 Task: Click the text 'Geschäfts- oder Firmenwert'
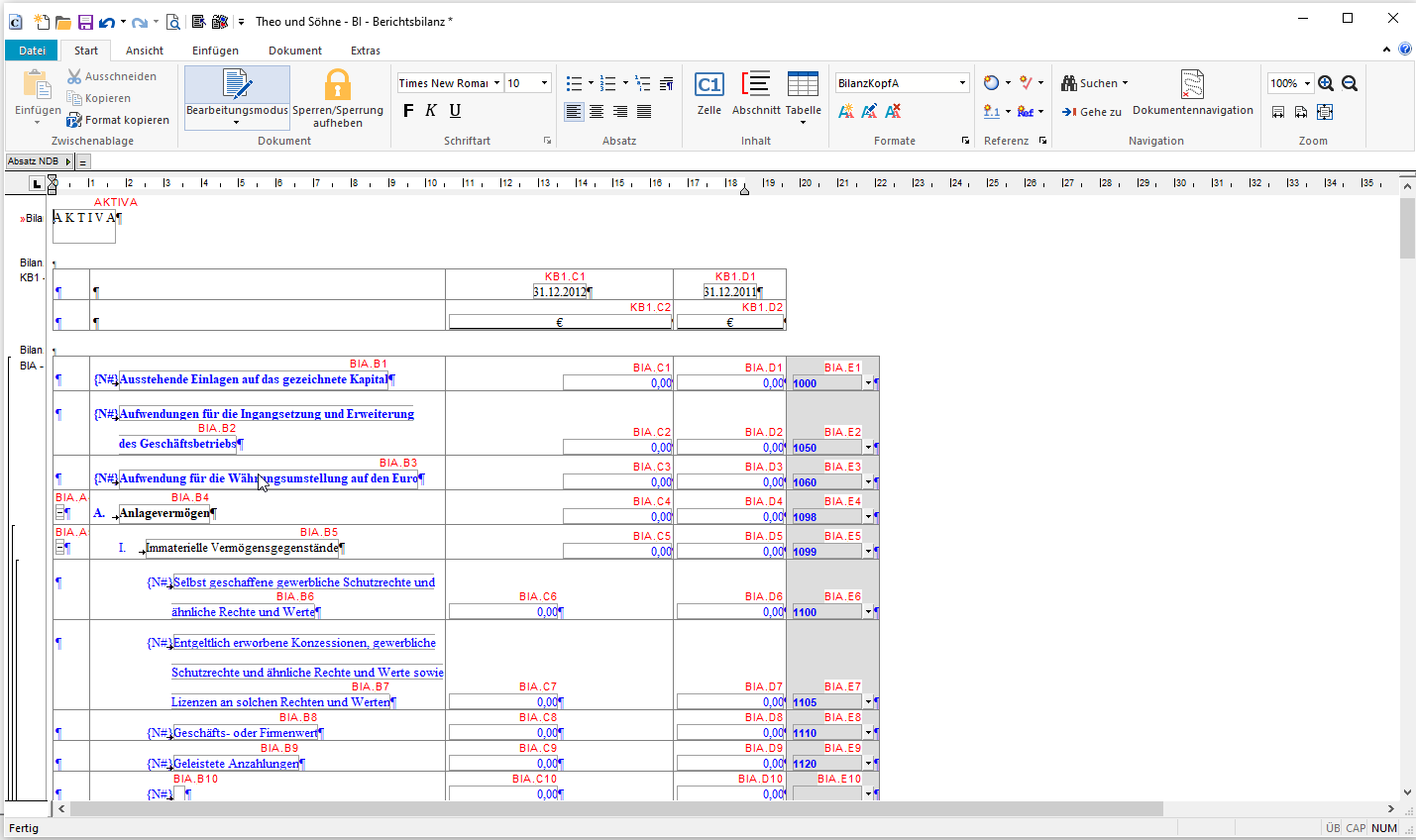pyautogui.click(x=246, y=733)
